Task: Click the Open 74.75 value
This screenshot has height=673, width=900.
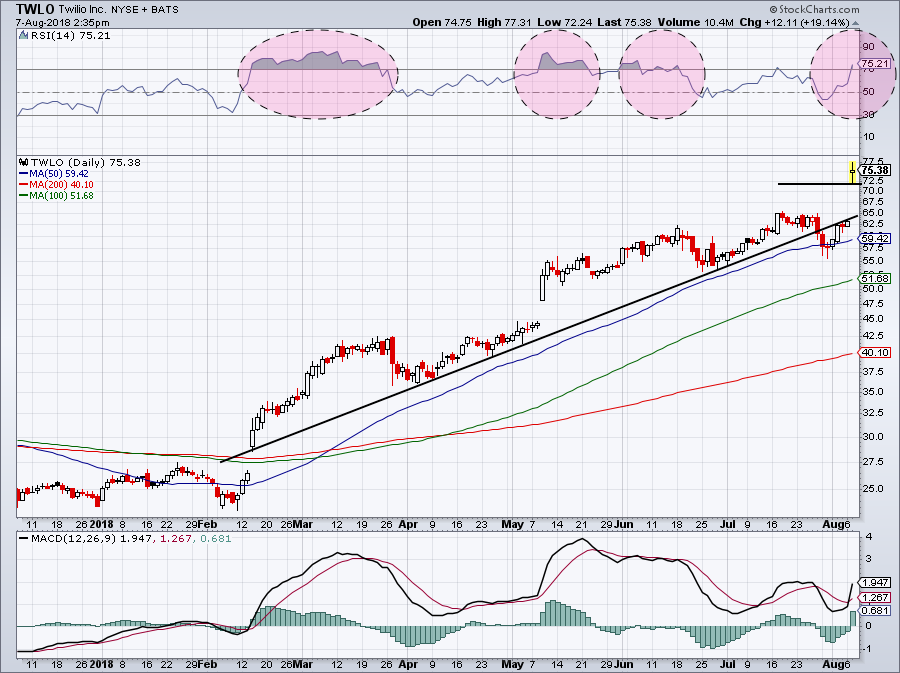Action: [x=442, y=22]
